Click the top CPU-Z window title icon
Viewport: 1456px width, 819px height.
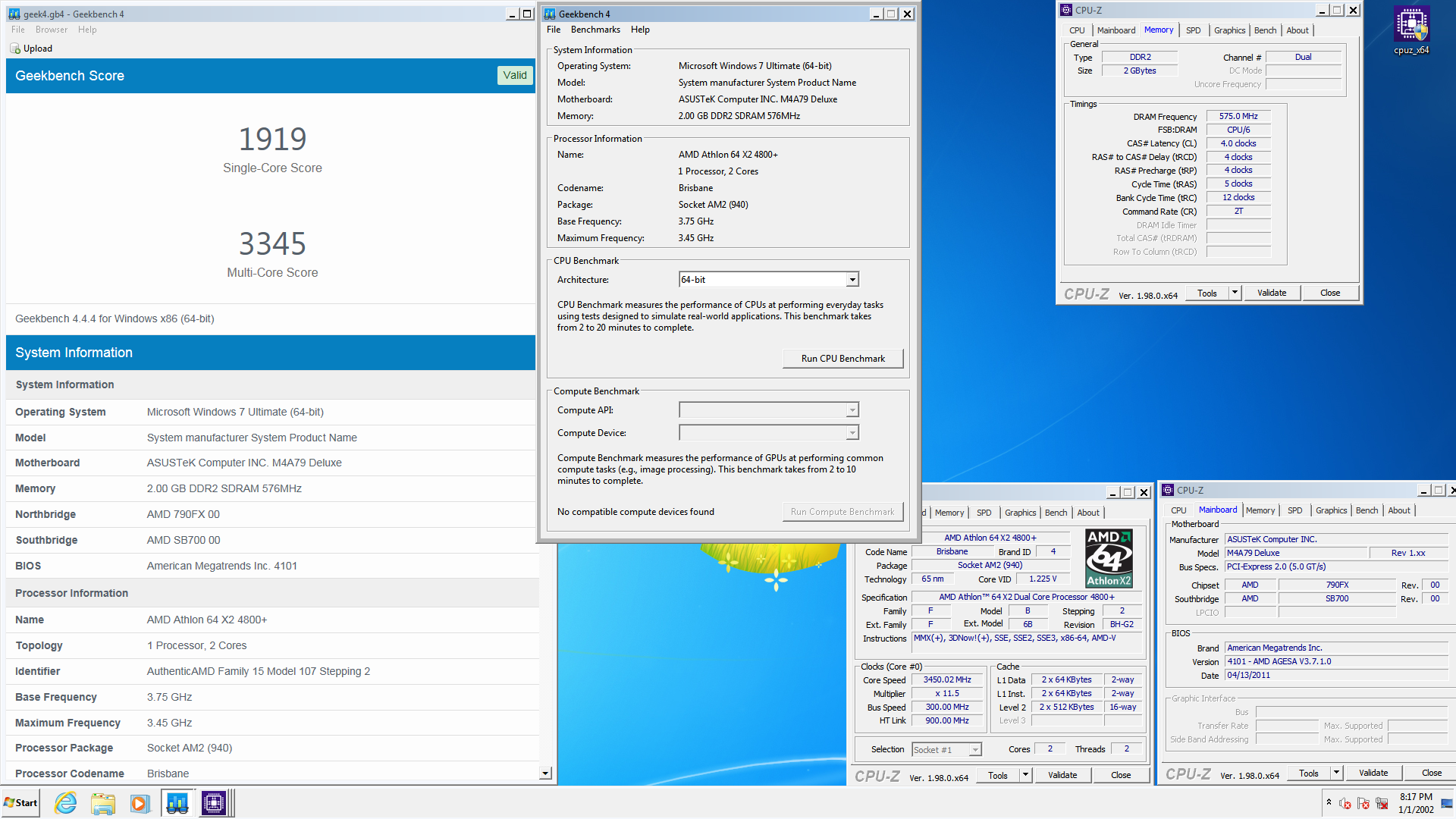1066,10
